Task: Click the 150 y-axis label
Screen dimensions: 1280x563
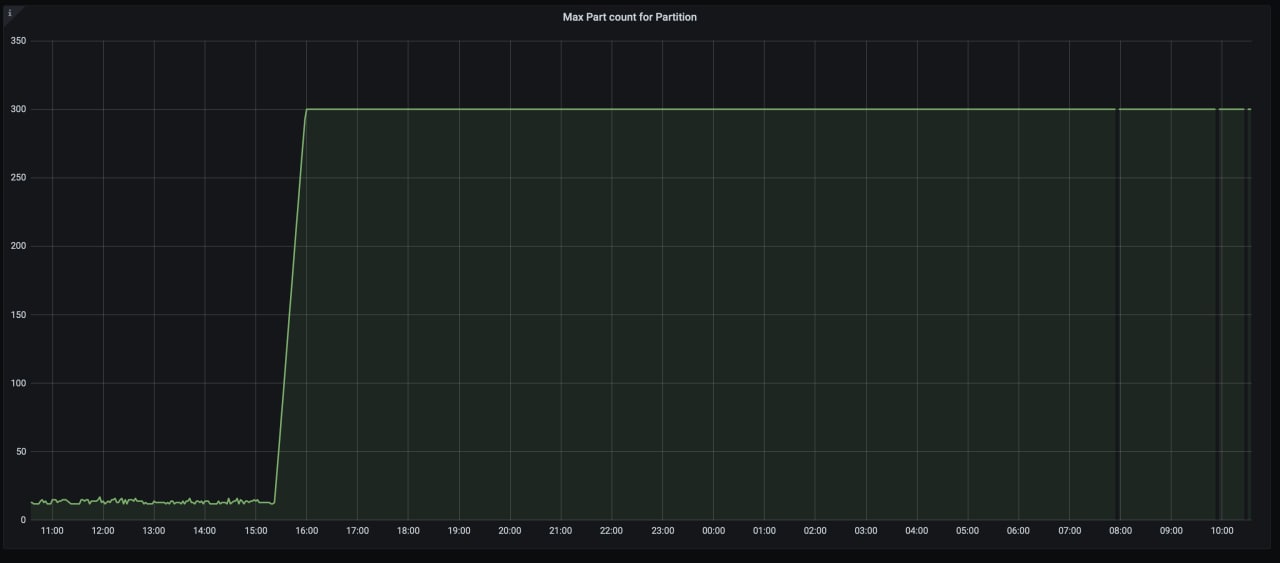Action: pos(18,315)
